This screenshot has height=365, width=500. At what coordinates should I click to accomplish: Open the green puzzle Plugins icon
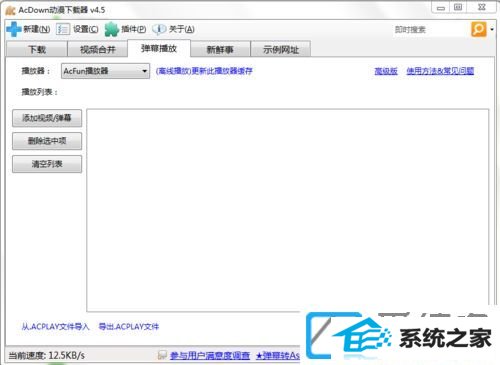pyautogui.click(x=112, y=29)
